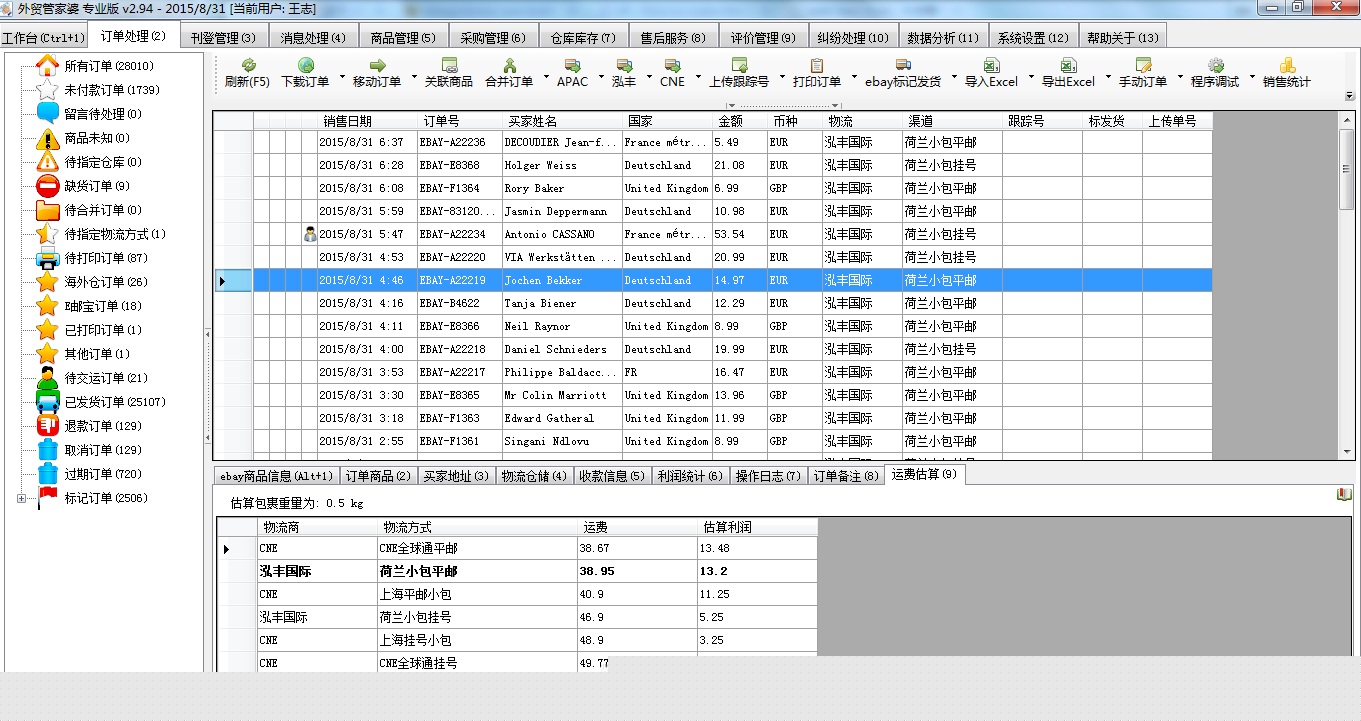
Task: Switch to the 仓库库存 (7) tab
Action: [583, 38]
